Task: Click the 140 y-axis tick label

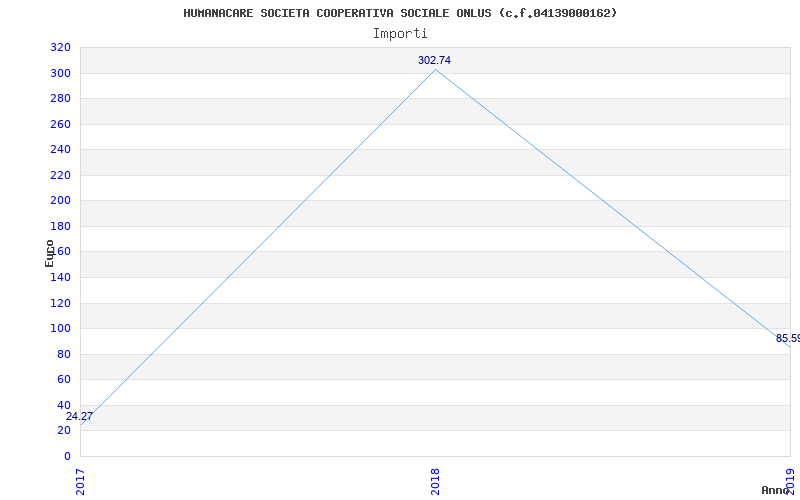Action: pyautogui.click(x=60, y=277)
